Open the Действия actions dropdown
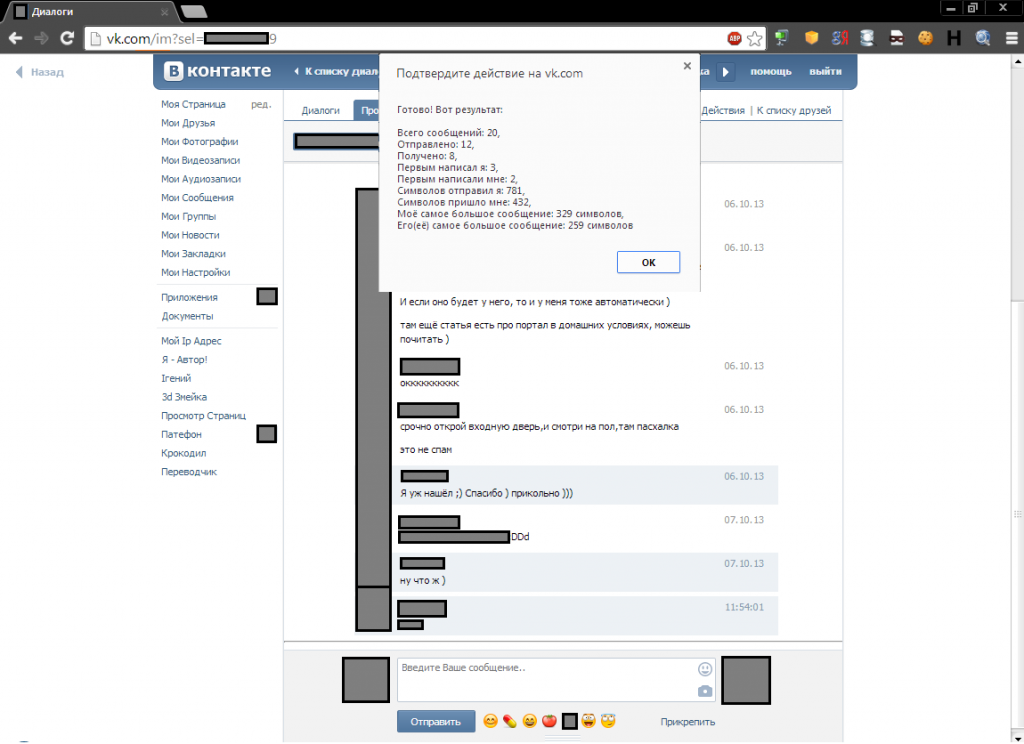 (722, 110)
